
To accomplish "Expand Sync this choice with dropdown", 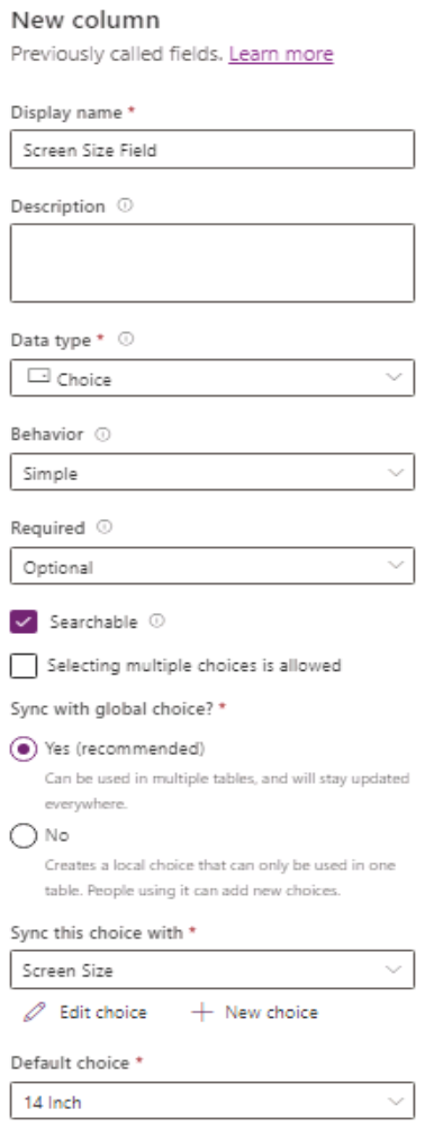I will tap(212, 970).
